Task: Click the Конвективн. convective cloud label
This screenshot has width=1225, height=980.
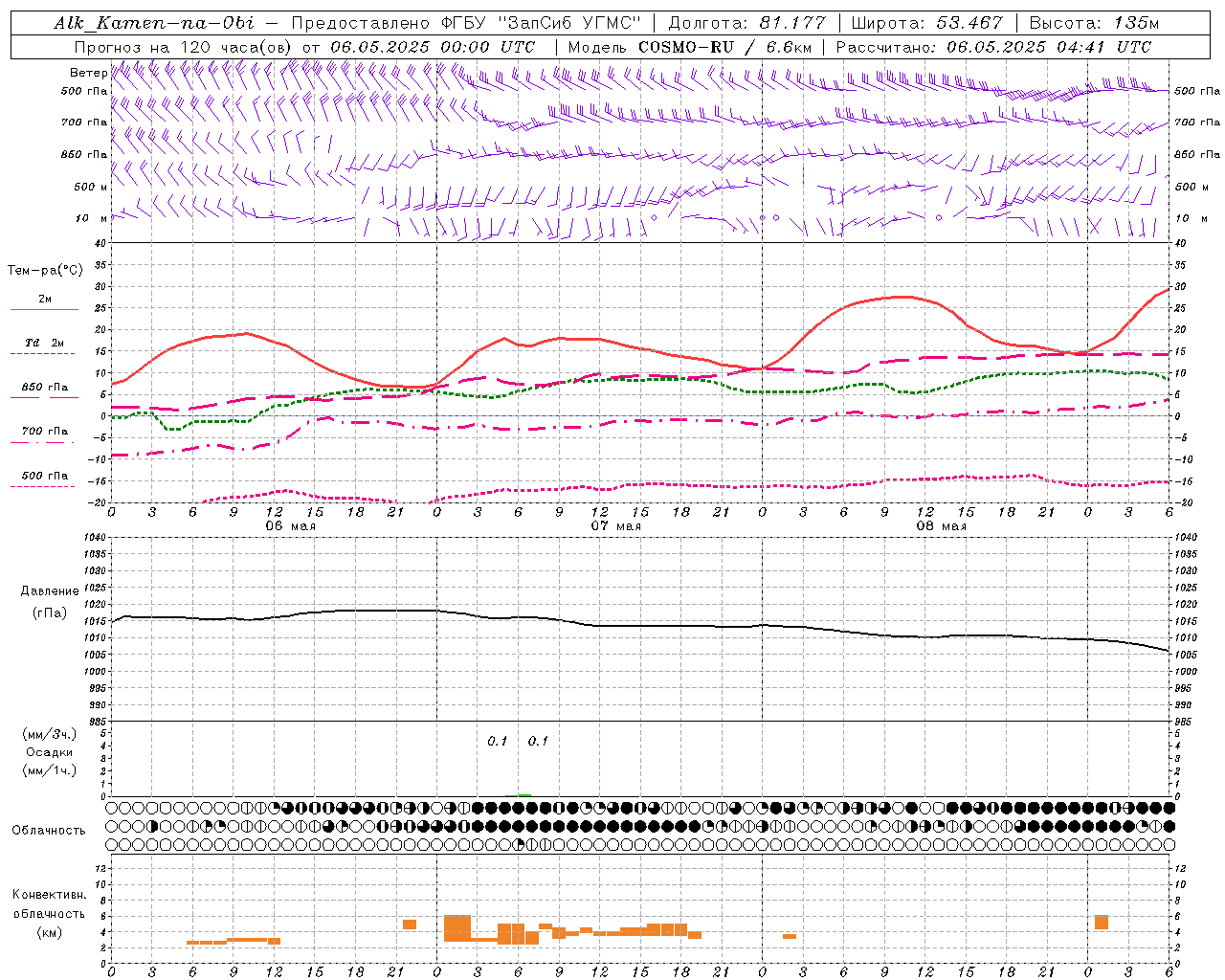Action: coord(50,895)
